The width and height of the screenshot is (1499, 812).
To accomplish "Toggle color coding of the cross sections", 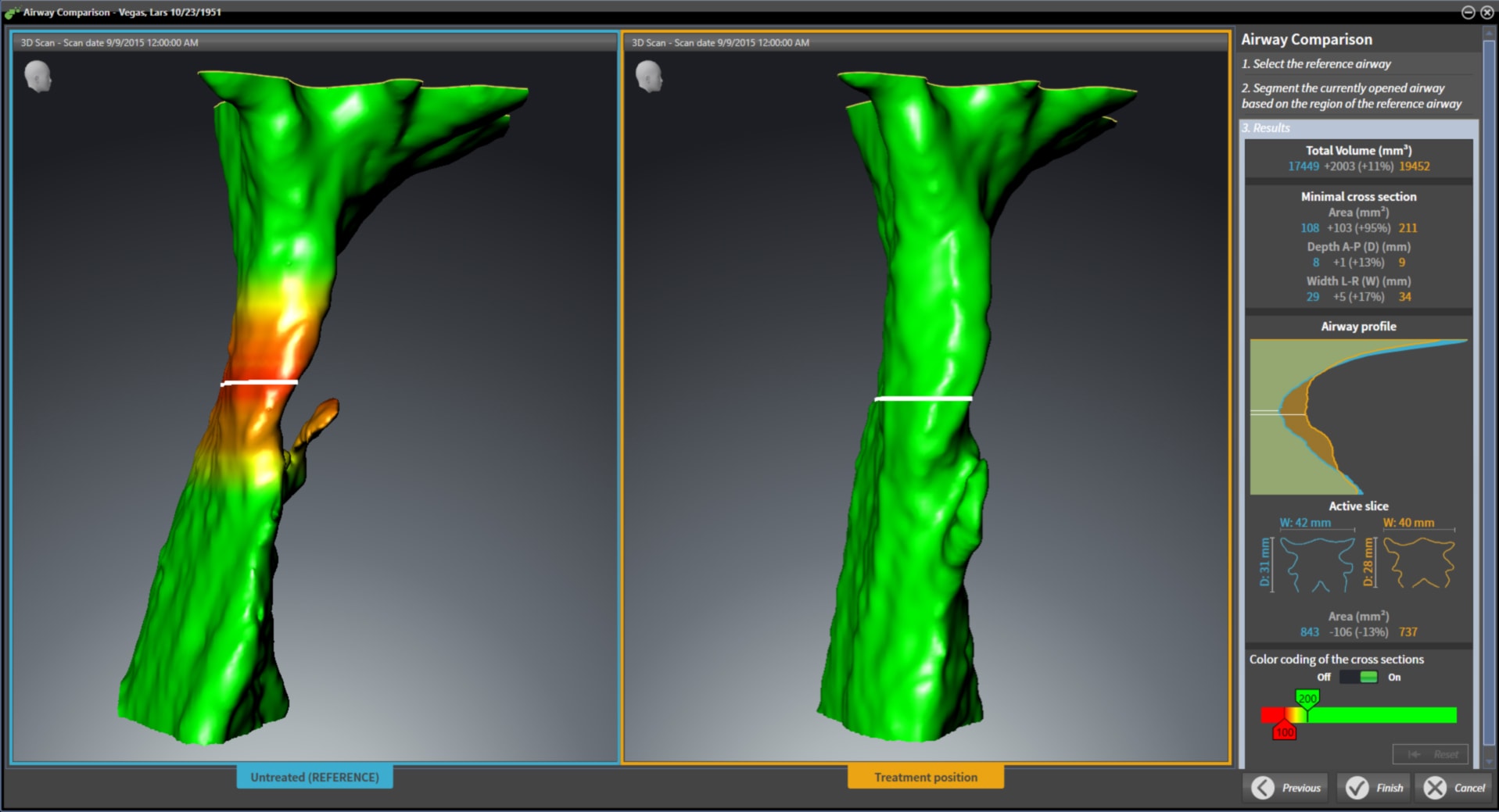I will click(1359, 678).
